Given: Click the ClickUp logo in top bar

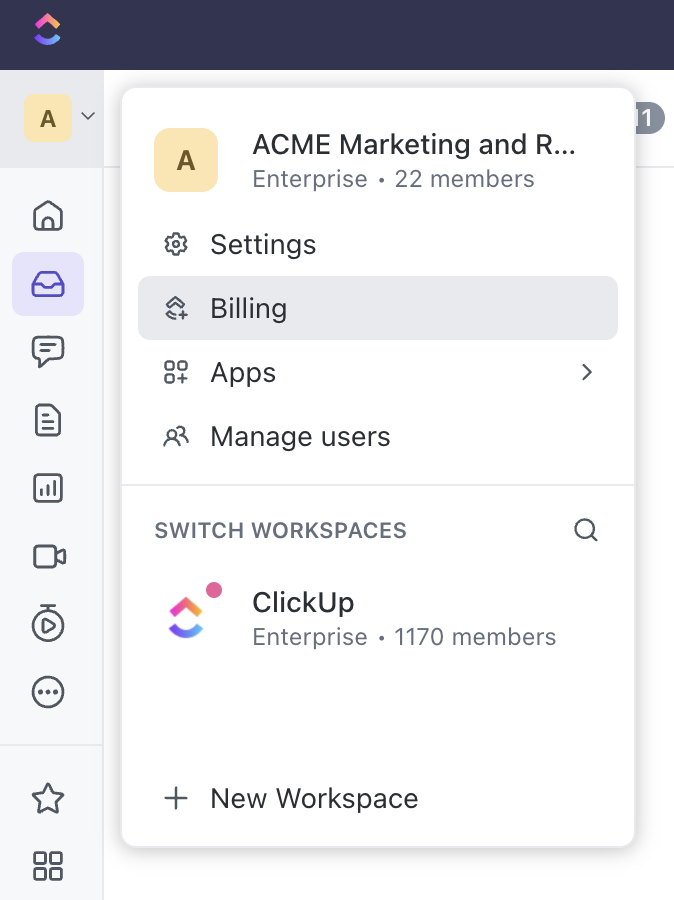Looking at the screenshot, I should [x=47, y=29].
